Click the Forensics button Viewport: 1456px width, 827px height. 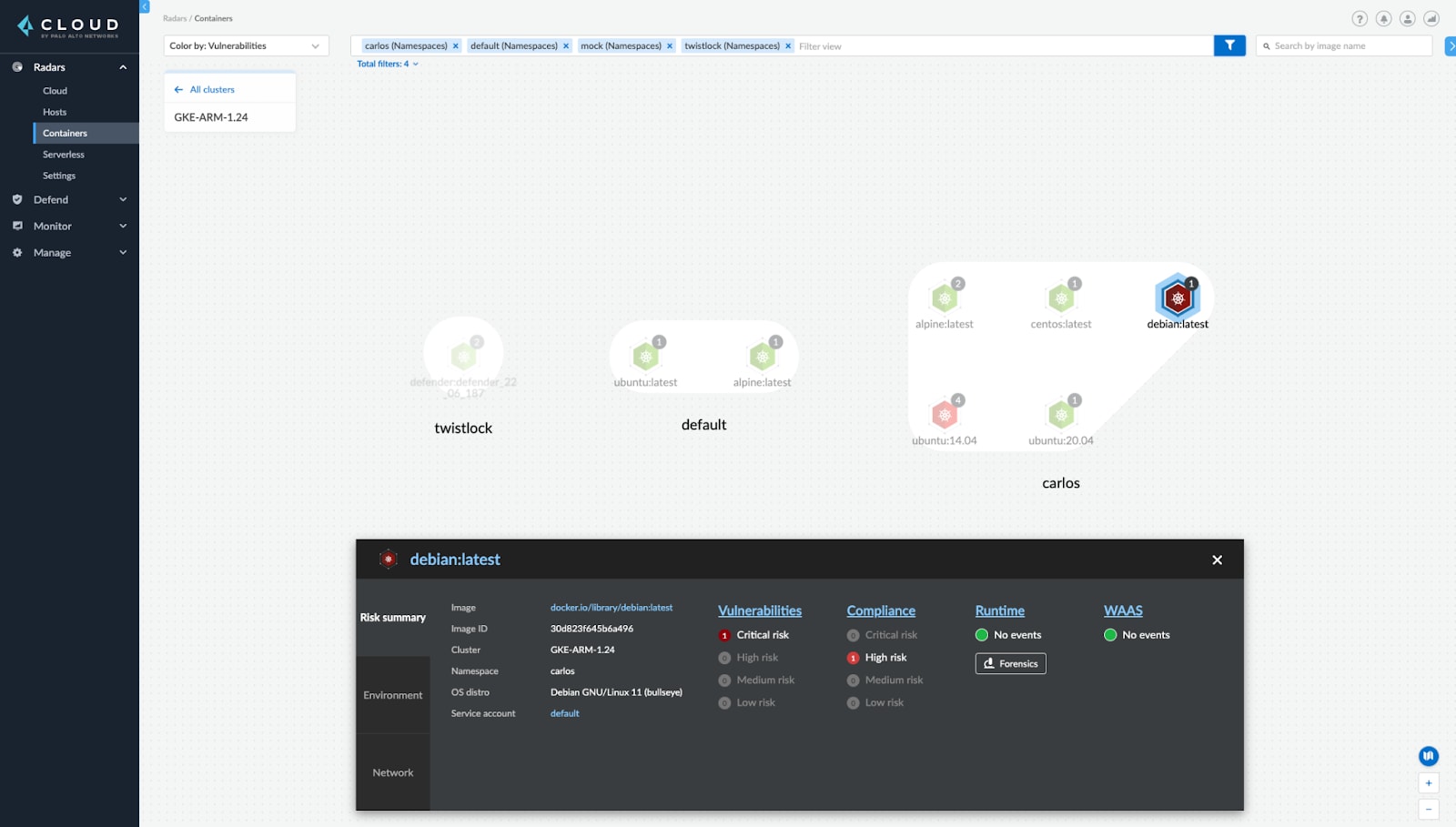tap(1011, 663)
